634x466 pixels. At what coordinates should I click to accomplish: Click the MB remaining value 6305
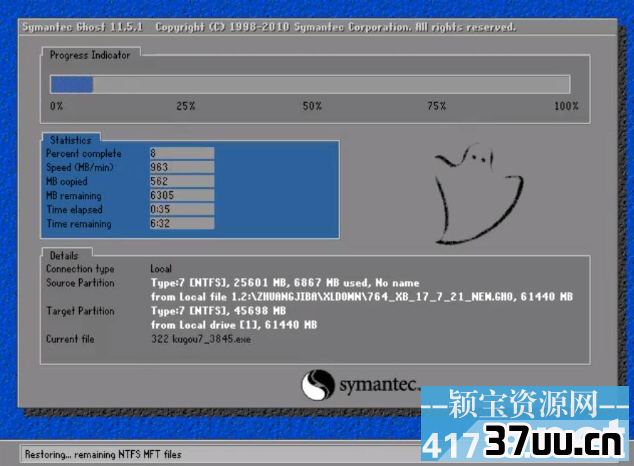point(182,196)
